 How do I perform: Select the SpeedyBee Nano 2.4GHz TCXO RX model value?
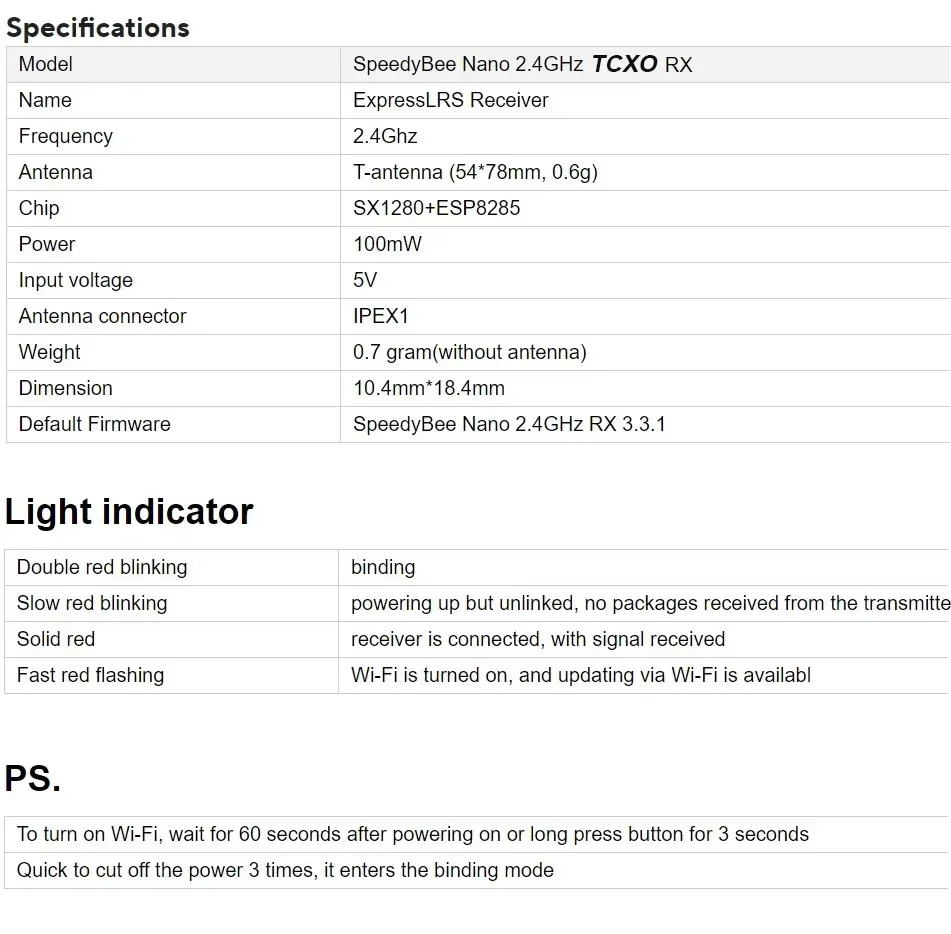pyautogui.click(x=522, y=64)
